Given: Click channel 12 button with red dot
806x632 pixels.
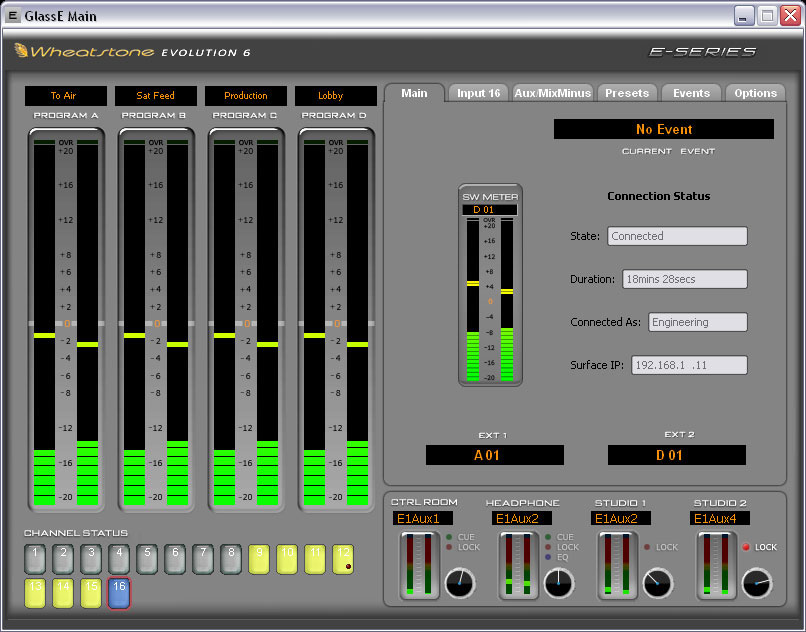Looking at the screenshot, I should point(343,559).
